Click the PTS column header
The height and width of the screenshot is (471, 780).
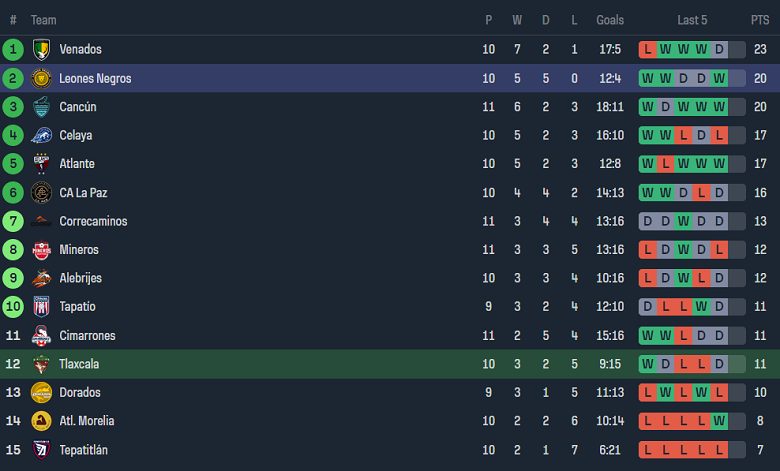tap(760, 20)
